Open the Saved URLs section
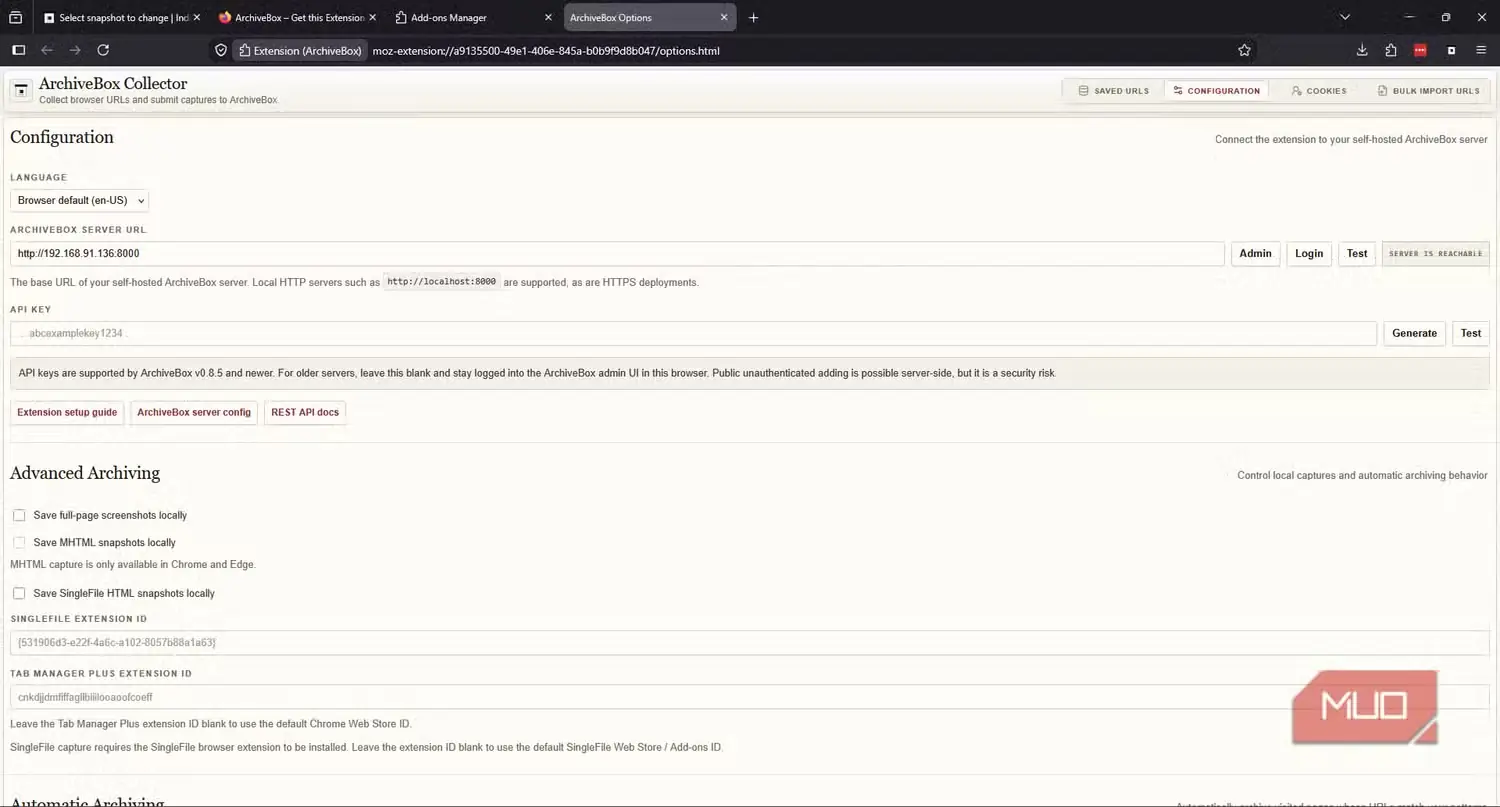The image size is (1500, 807). pyautogui.click(x=1113, y=91)
